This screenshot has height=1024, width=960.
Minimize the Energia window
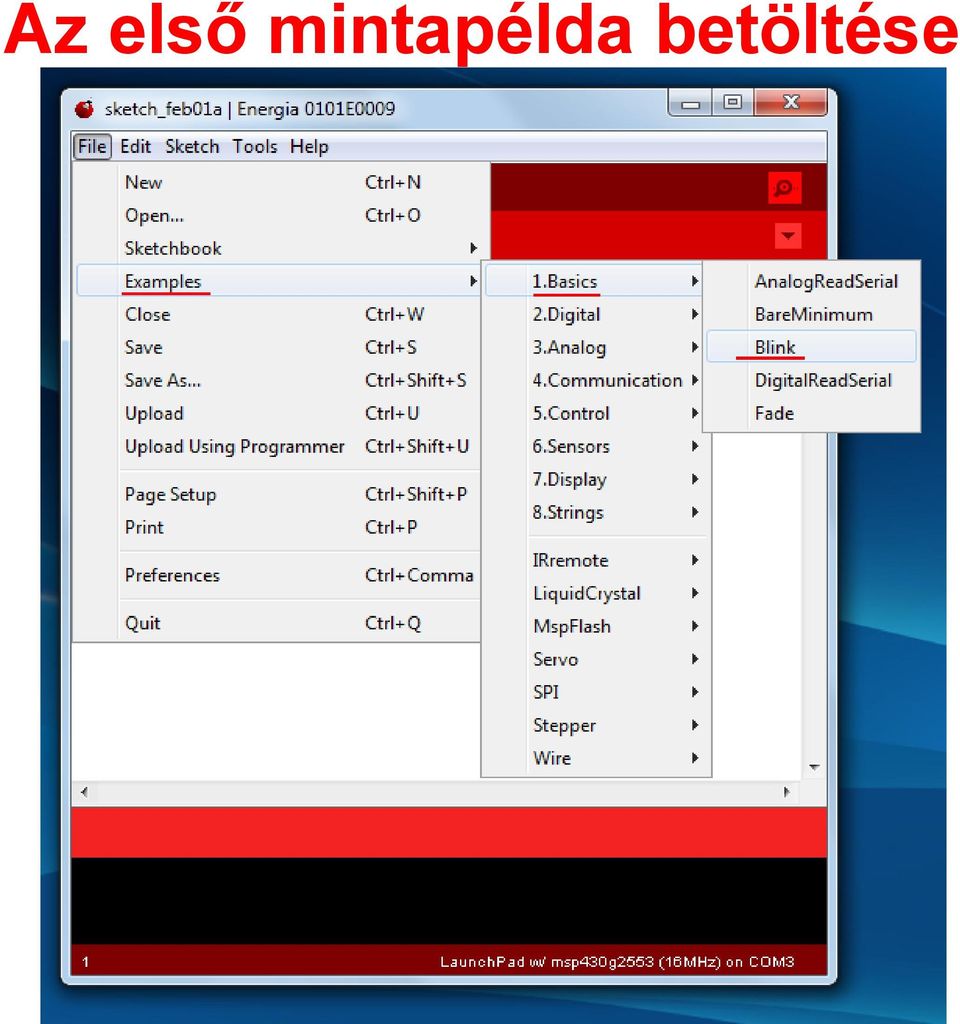coord(690,103)
